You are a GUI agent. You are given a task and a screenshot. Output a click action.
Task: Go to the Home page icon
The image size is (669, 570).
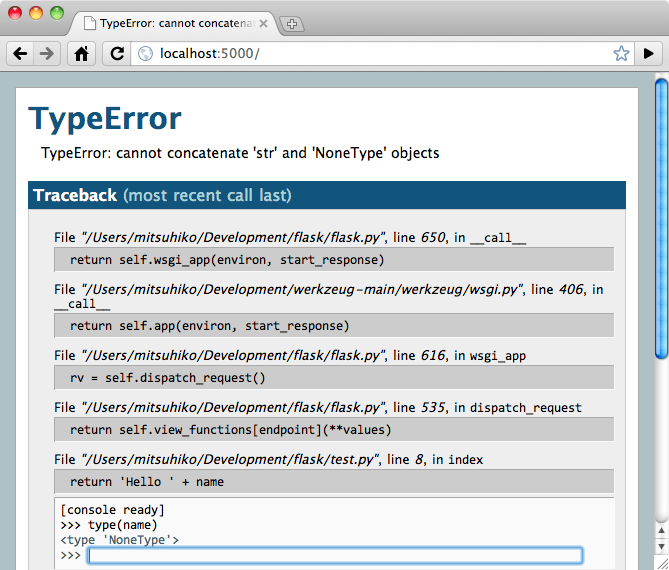[81, 54]
